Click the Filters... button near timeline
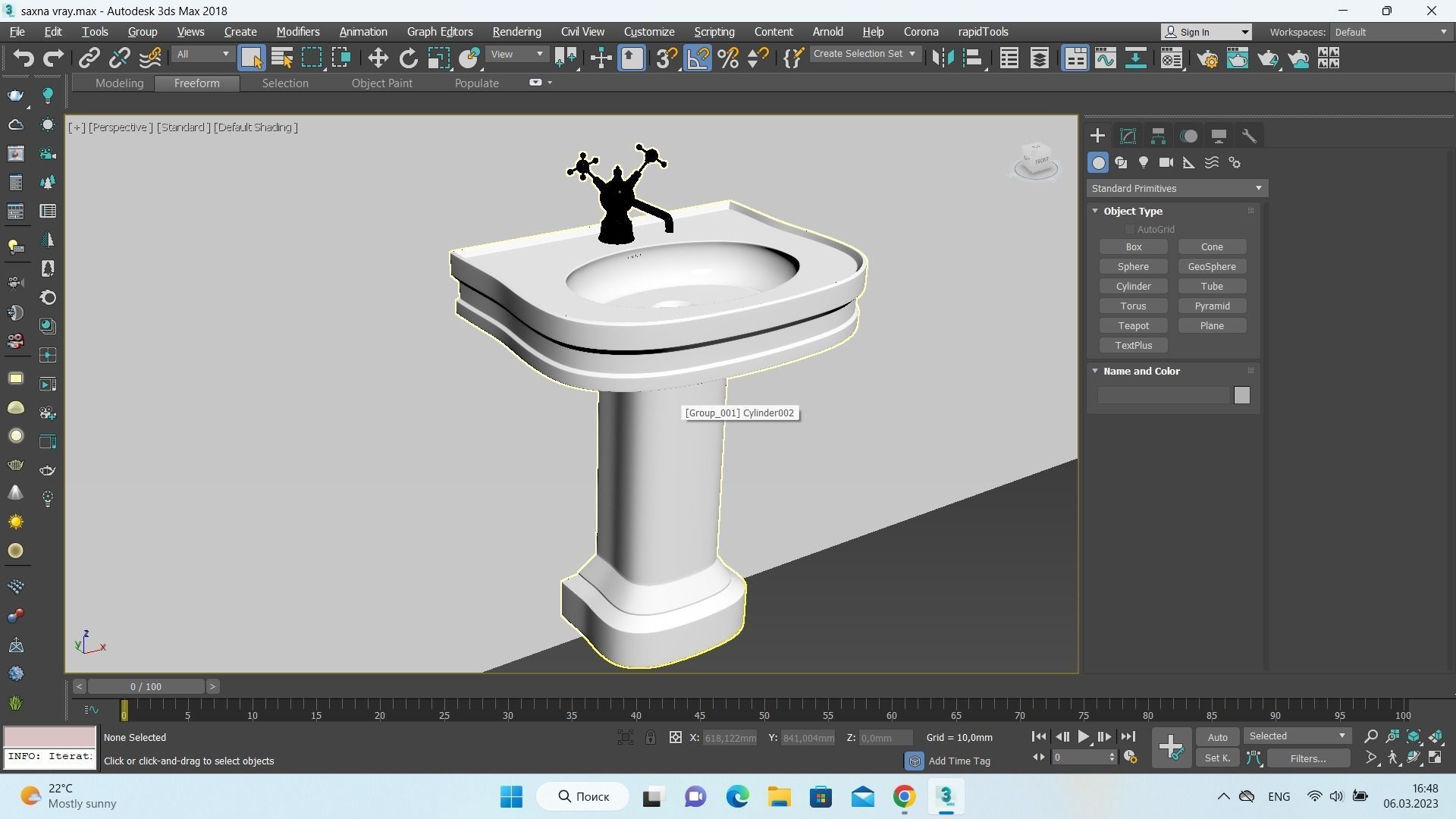 (x=1308, y=758)
